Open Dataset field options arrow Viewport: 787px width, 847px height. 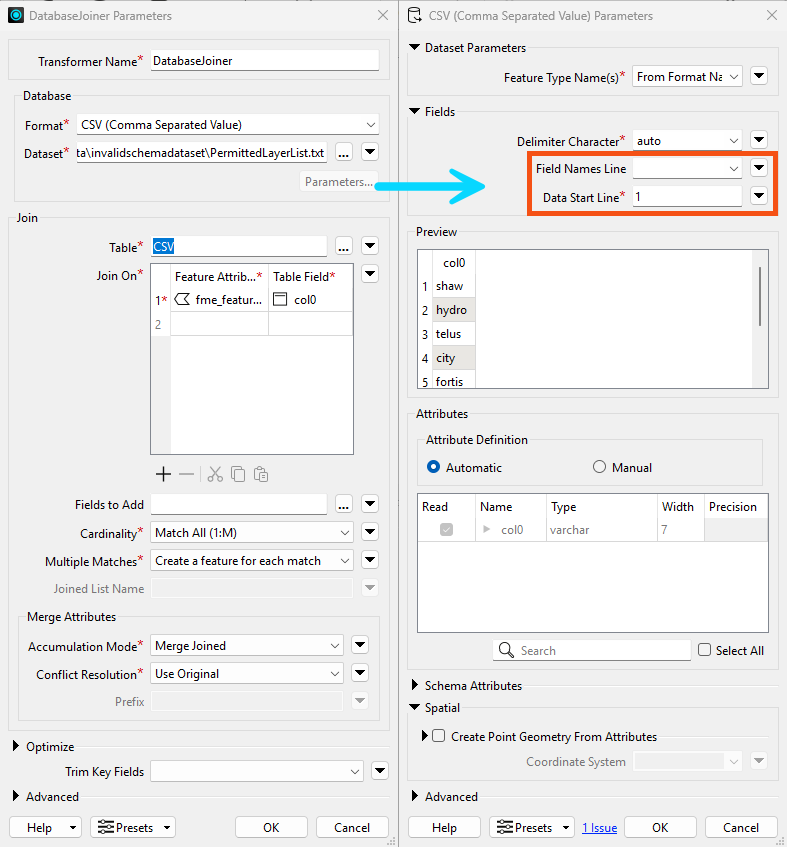(370, 152)
